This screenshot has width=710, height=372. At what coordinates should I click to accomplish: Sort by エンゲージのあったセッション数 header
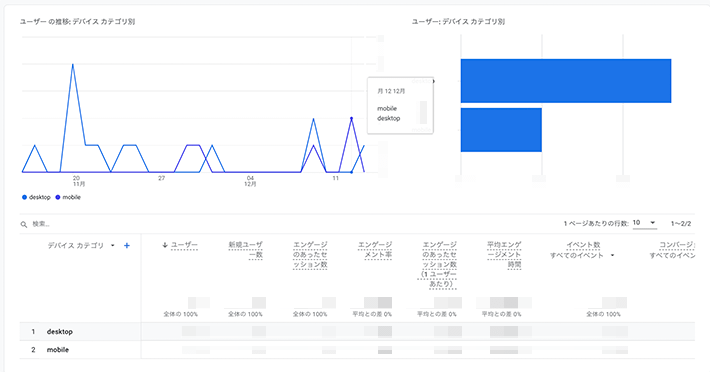[310, 255]
